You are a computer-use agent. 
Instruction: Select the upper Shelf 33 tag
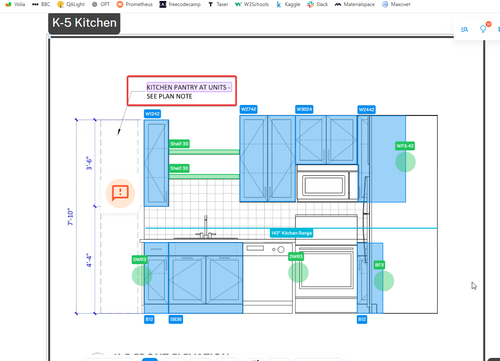(x=179, y=144)
